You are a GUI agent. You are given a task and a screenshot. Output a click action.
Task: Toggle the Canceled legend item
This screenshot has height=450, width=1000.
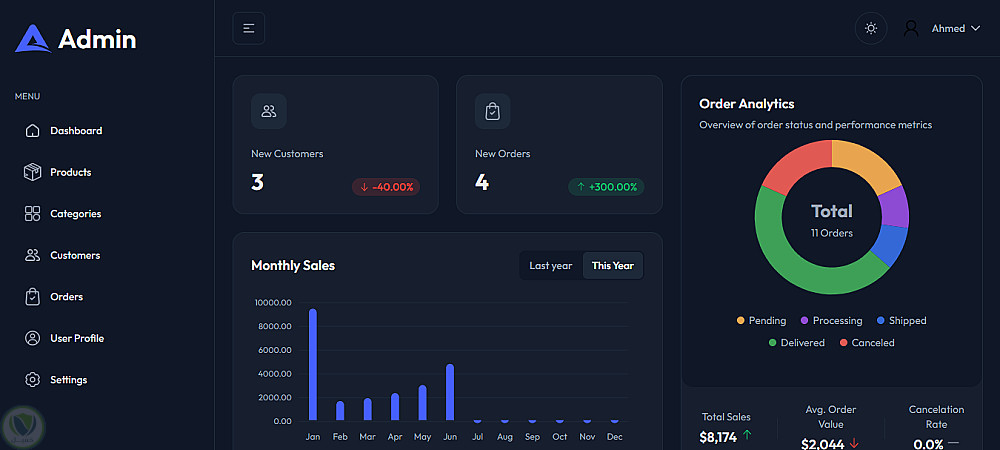coord(867,343)
